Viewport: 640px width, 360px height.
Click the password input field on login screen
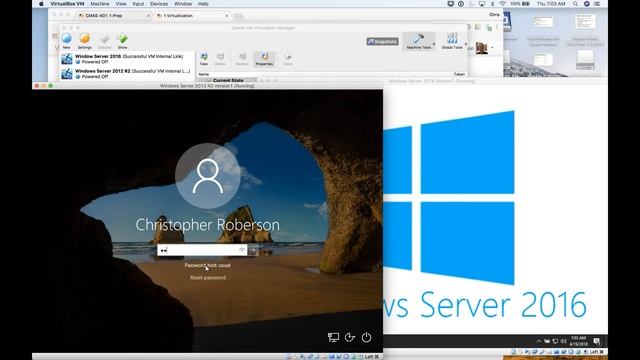202,250
